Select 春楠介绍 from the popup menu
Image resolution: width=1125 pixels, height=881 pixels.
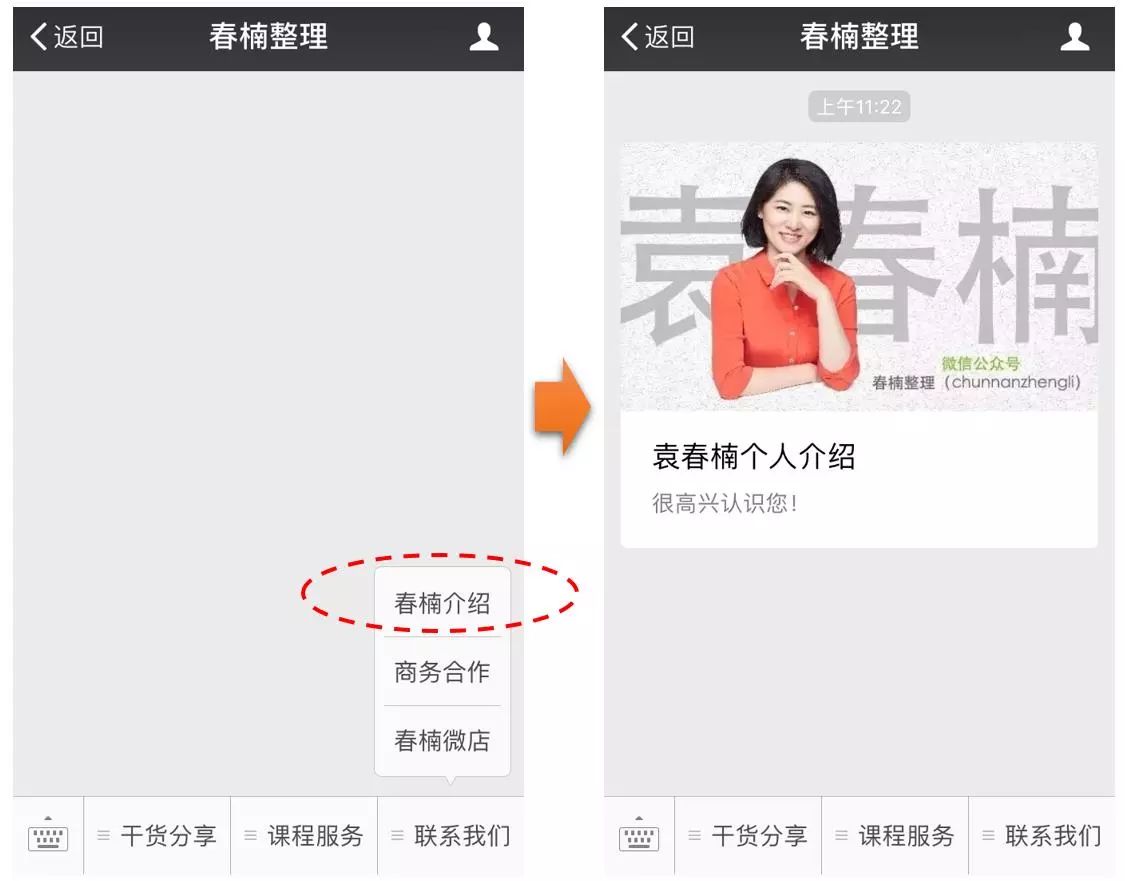pyautogui.click(x=442, y=603)
